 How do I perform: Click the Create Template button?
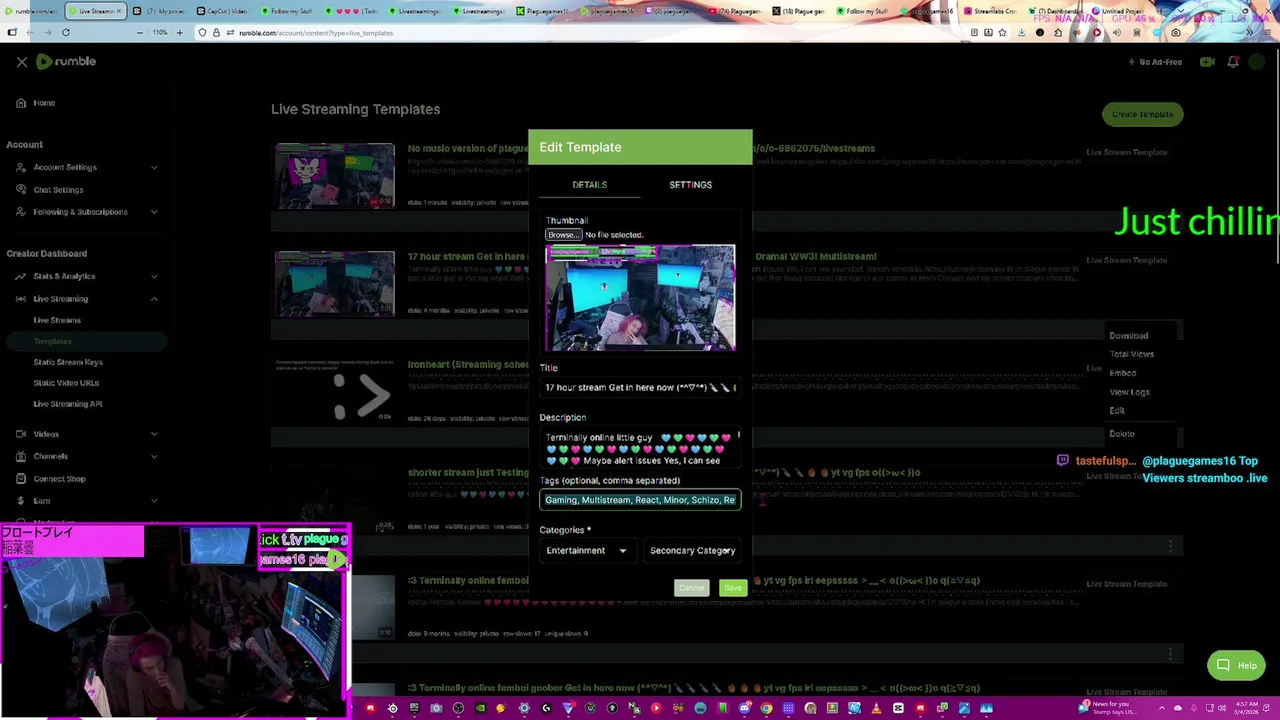1142,114
